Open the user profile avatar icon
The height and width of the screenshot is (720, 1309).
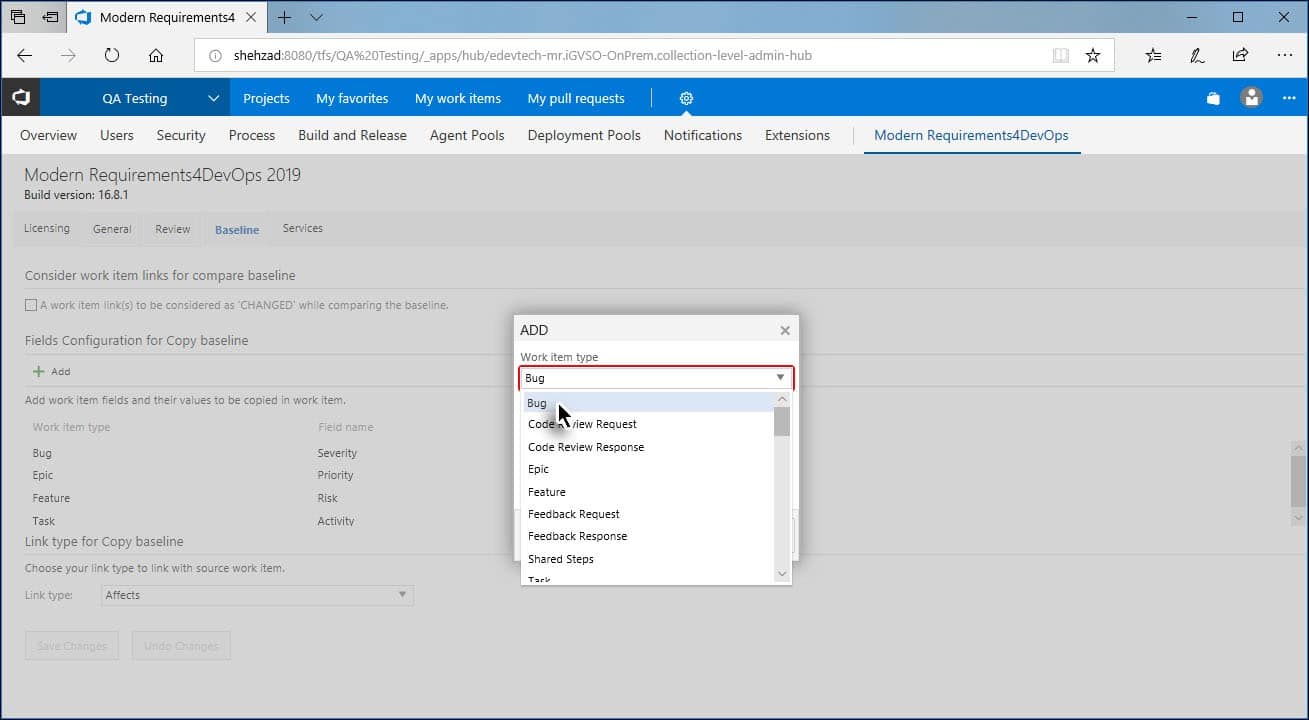(x=1251, y=98)
